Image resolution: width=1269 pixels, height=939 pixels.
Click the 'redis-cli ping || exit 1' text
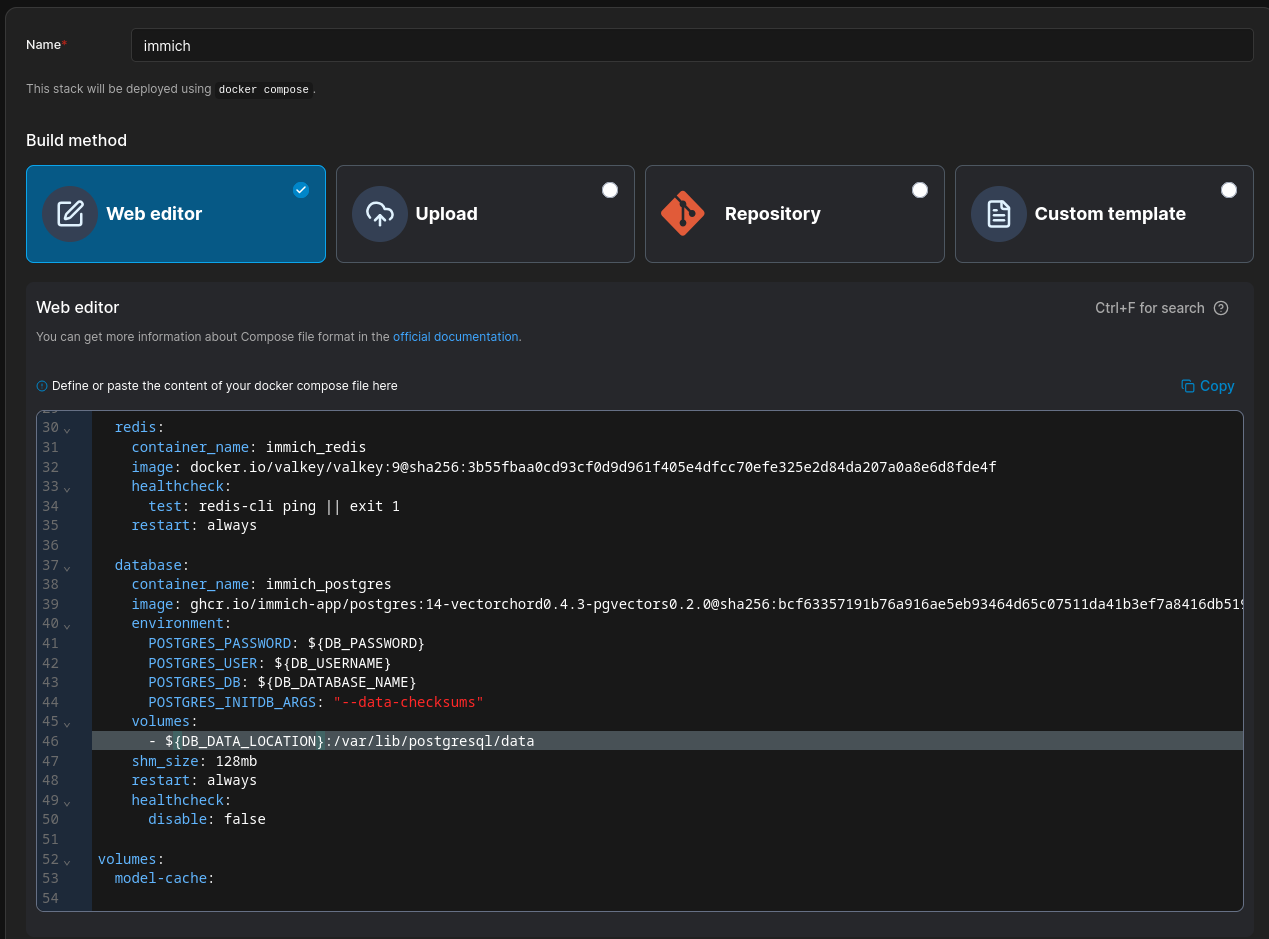(299, 506)
